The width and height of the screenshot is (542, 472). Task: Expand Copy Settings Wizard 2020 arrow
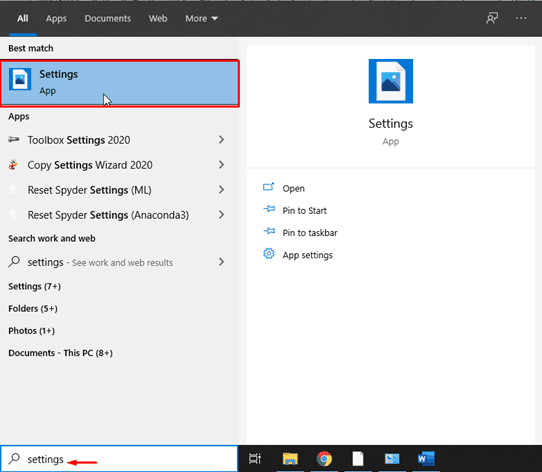pyautogui.click(x=221, y=165)
